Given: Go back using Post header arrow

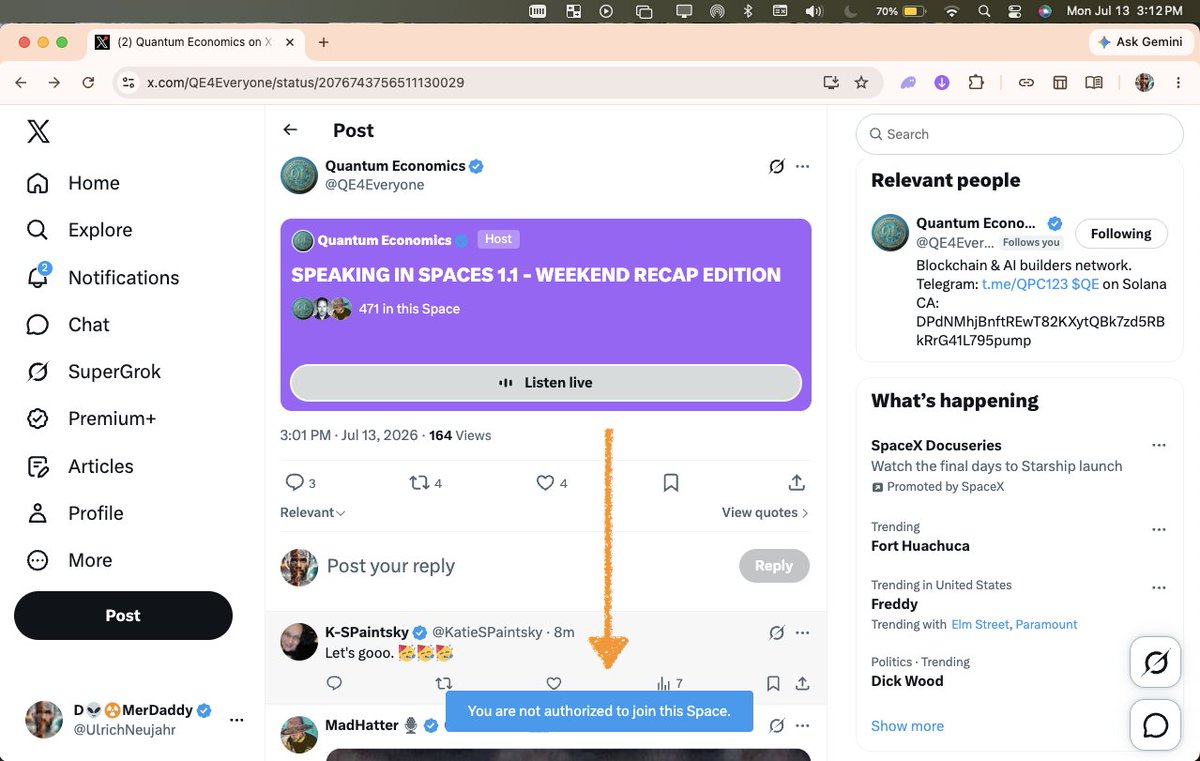Looking at the screenshot, I should tap(290, 130).
